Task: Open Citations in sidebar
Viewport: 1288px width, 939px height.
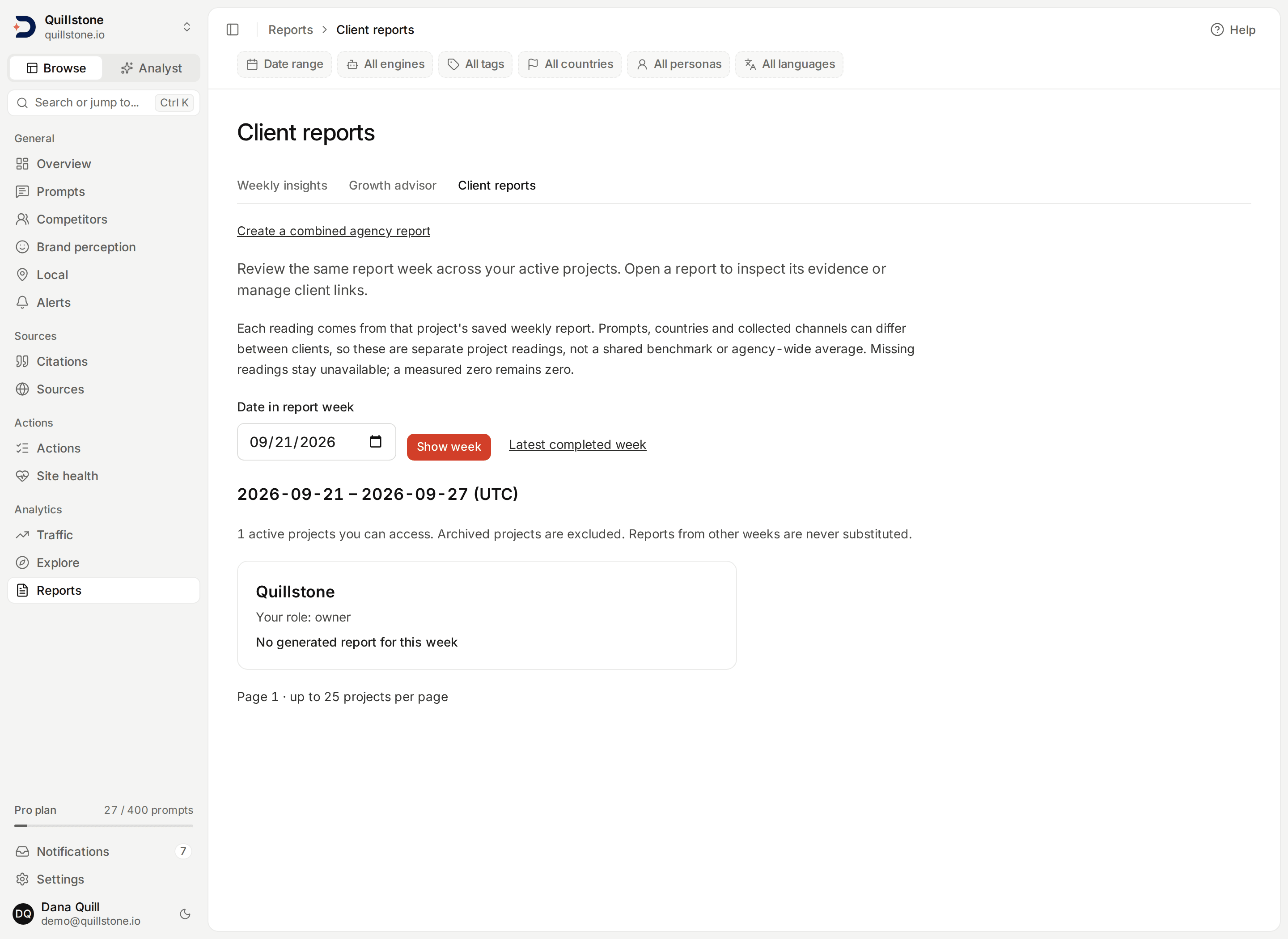Action: (x=103, y=361)
